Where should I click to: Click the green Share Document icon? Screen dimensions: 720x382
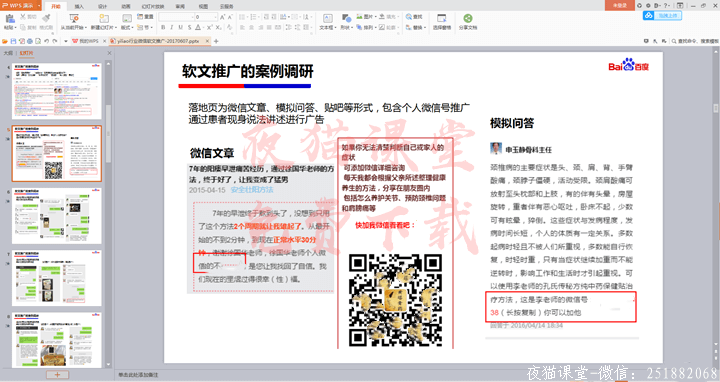(x=467, y=18)
